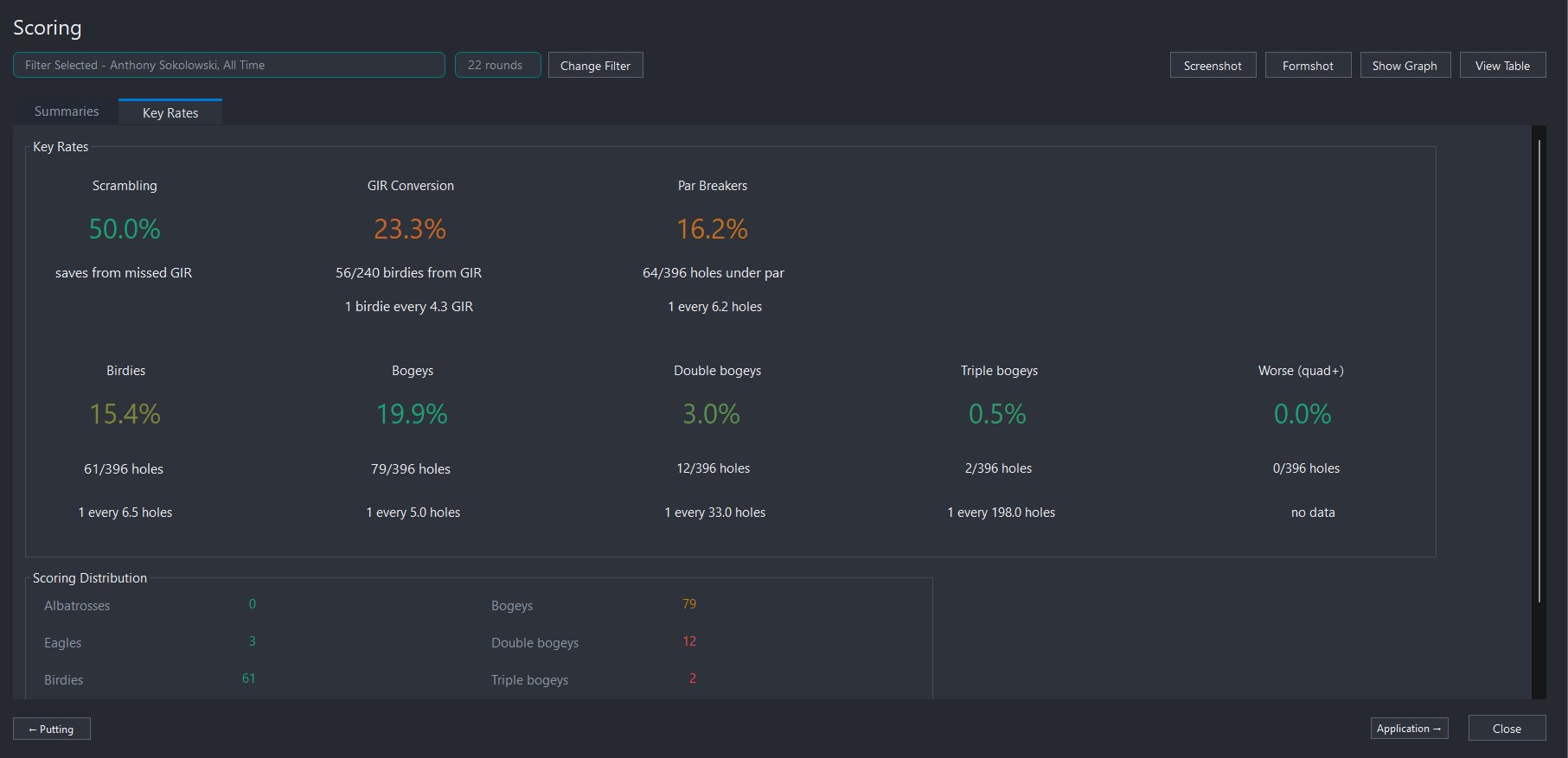Click the '1 every 33.0 holes' text
The image size is (1568, 758).
click(715, 513)
